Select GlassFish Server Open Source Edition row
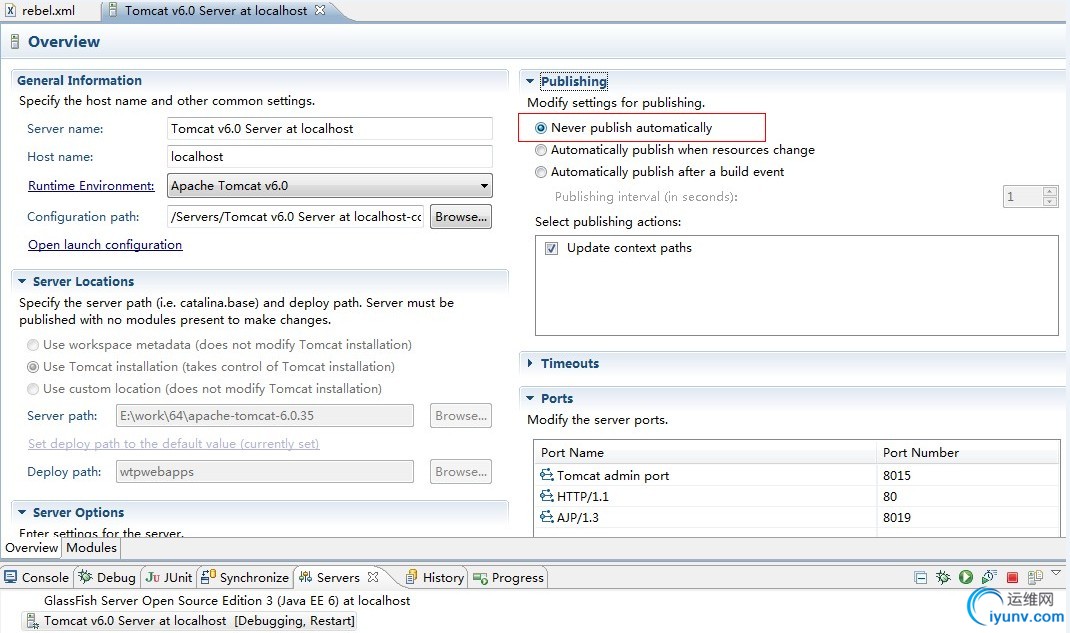 pyautogui.click(x=227, y=601)
